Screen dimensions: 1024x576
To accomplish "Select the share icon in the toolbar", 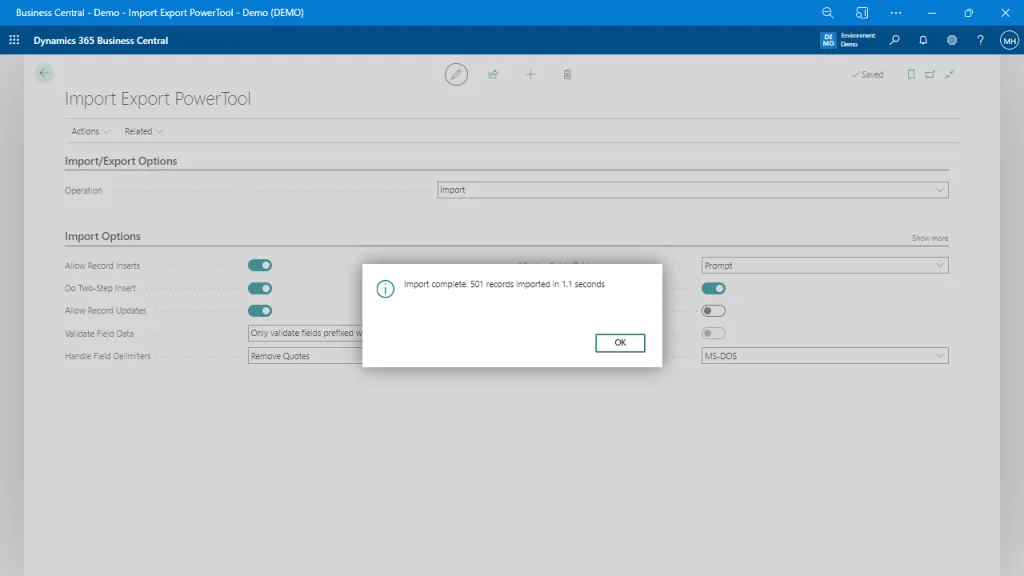I will (493, 74).
